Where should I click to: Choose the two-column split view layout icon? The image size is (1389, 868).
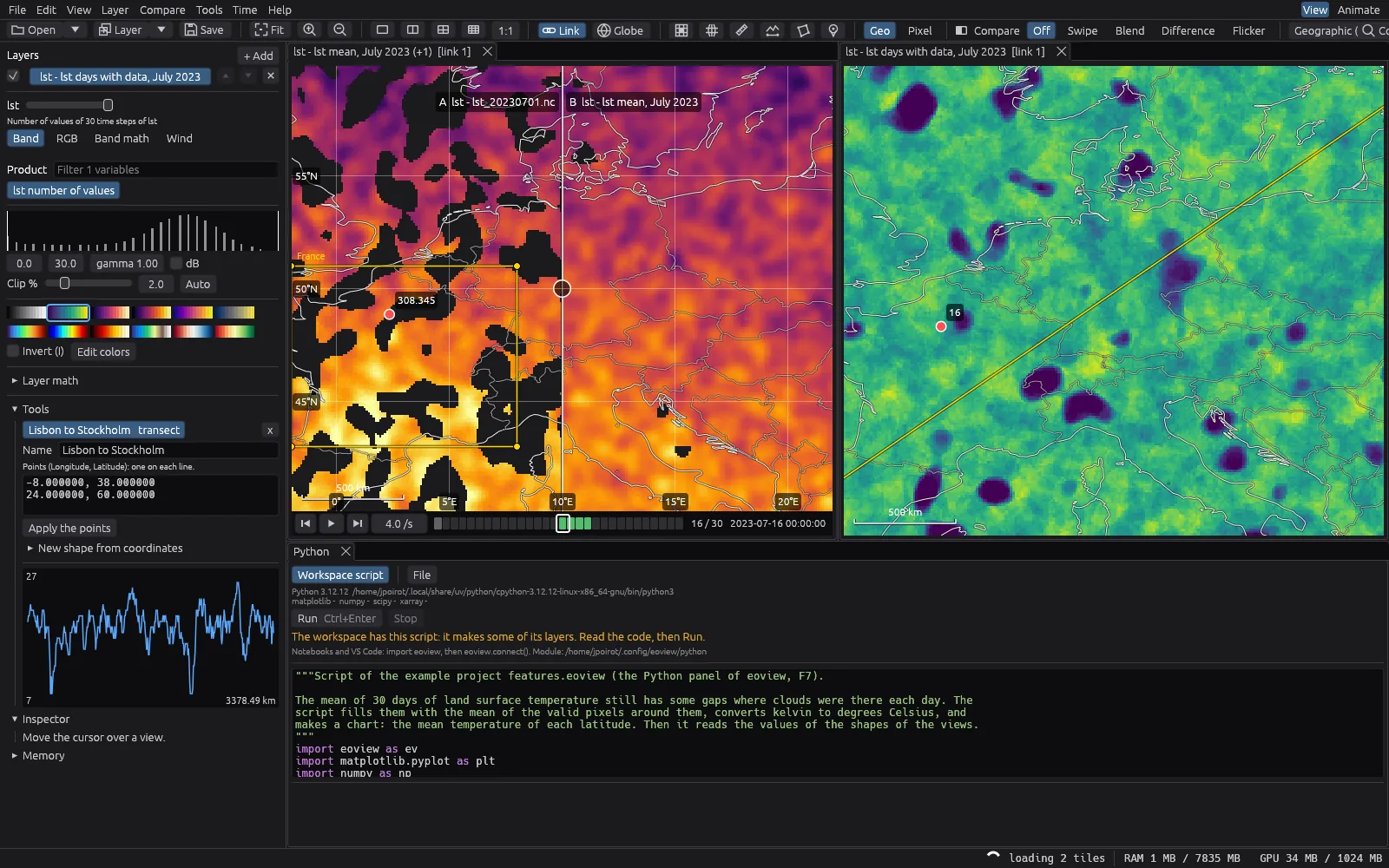[412, 30]
